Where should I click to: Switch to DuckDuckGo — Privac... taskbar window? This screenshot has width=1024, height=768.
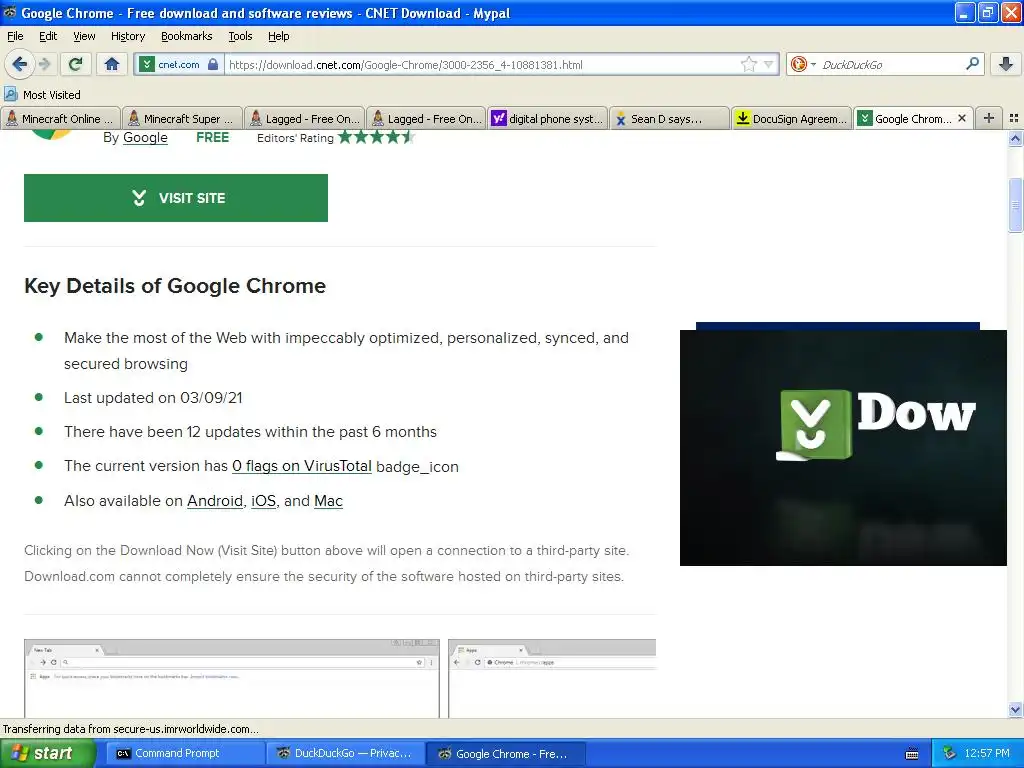[345, 753]
